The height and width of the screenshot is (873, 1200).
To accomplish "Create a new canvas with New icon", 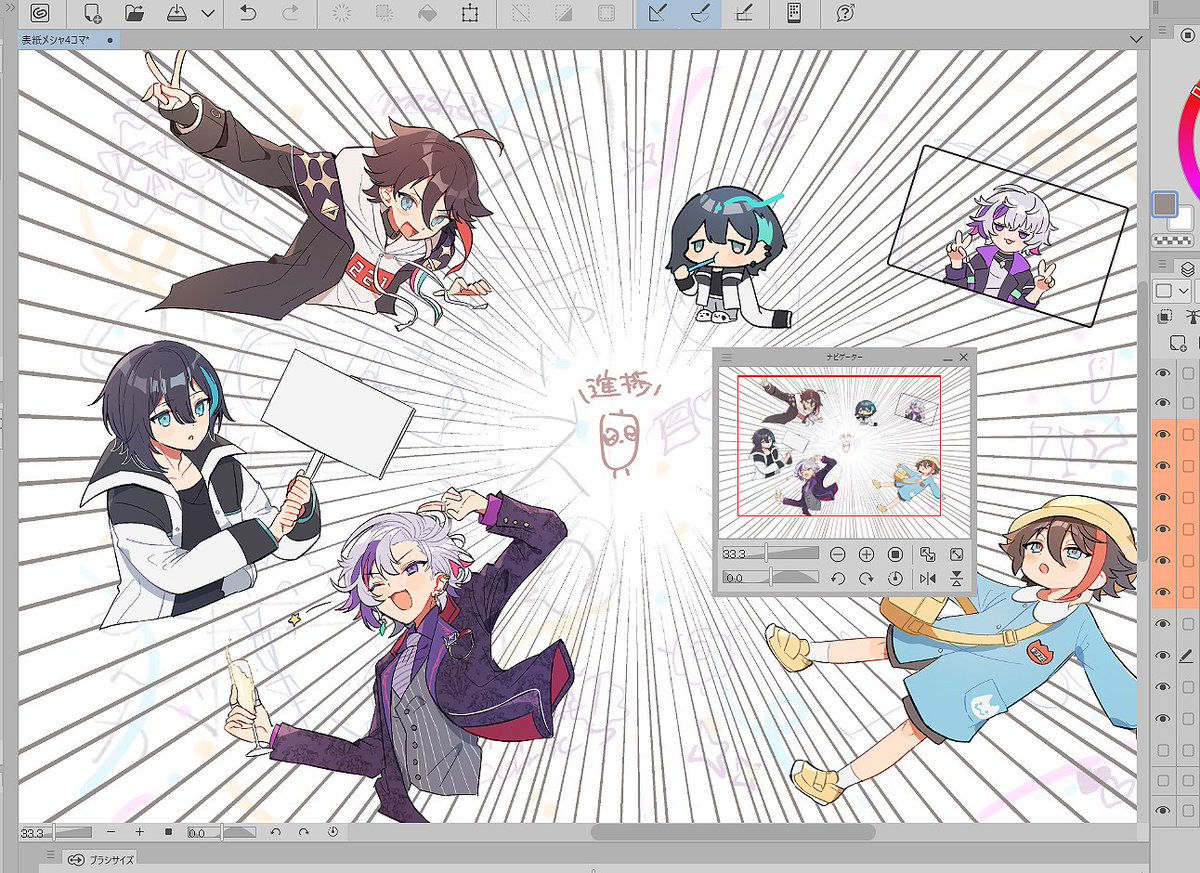I will (92, 13).
